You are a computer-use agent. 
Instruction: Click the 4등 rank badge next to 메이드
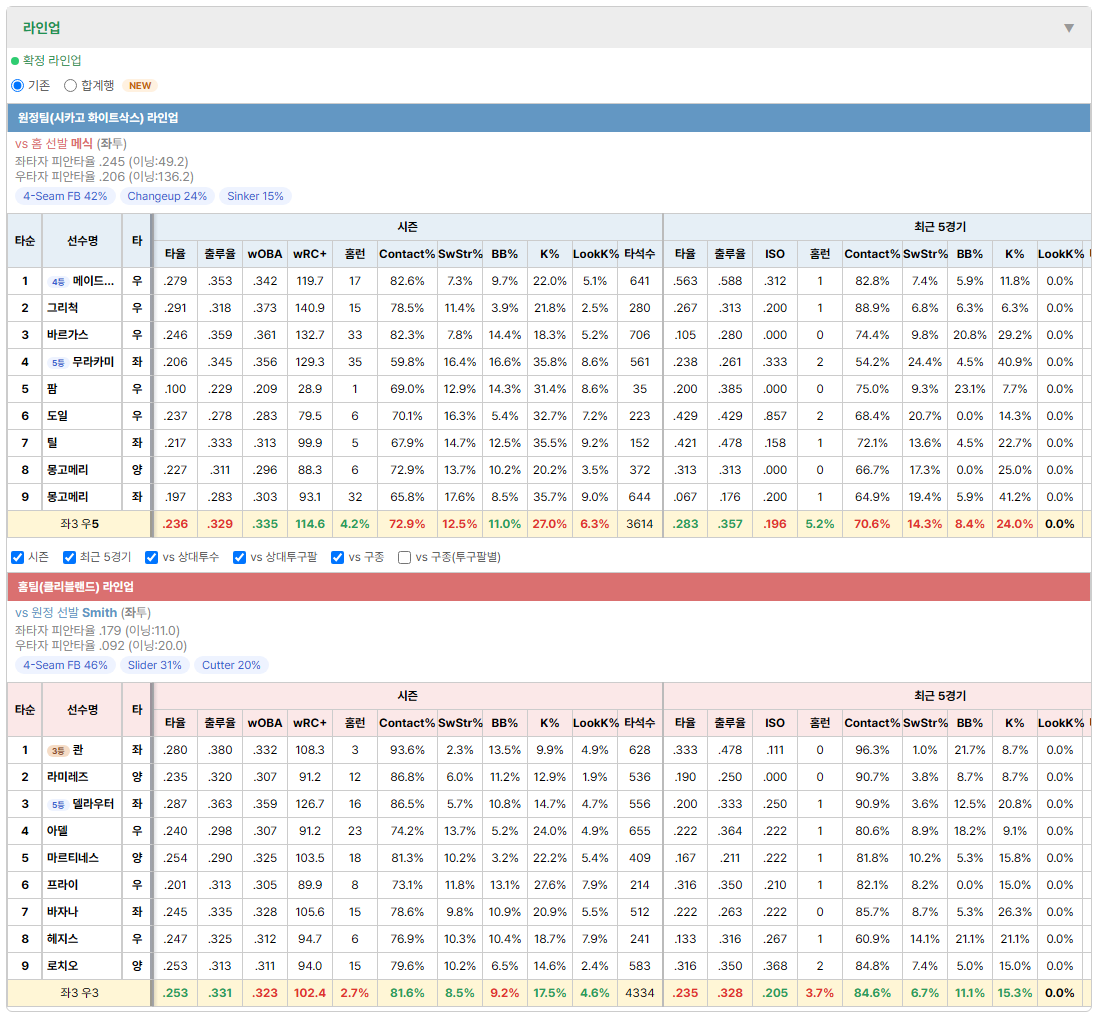click(x=58, y=281)
